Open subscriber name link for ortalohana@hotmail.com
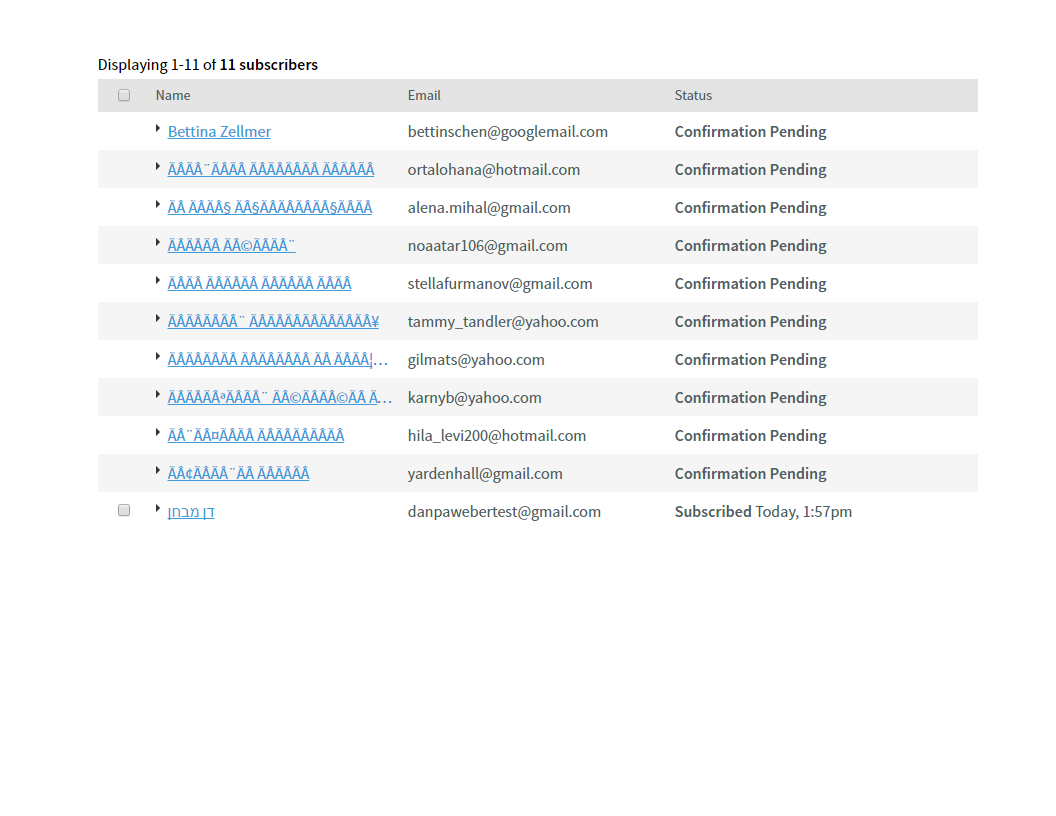The width and height of the screenshot is (1056, 816). [271, 170]
